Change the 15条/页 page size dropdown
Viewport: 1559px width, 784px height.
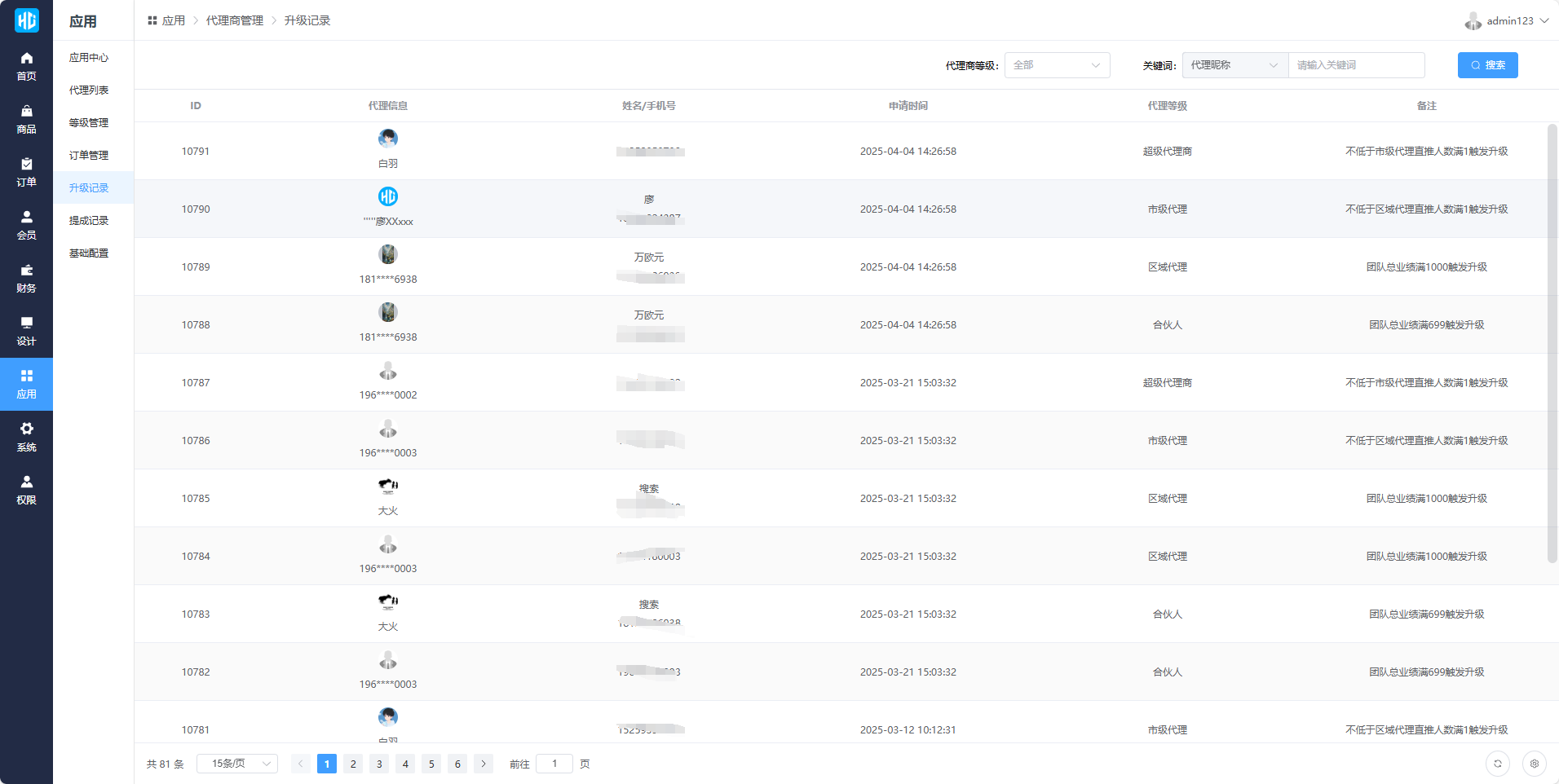(237, 764)
